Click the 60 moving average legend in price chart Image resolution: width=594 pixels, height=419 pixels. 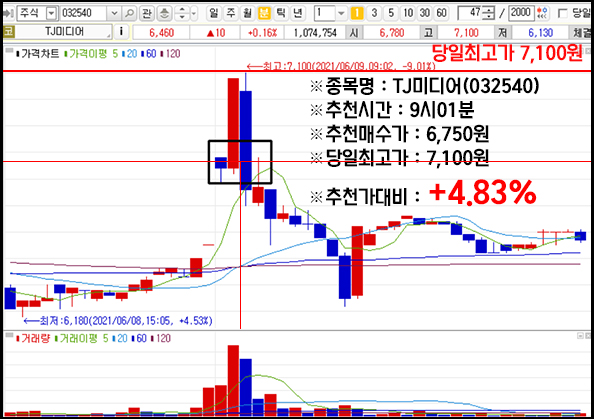click(149, 54)
